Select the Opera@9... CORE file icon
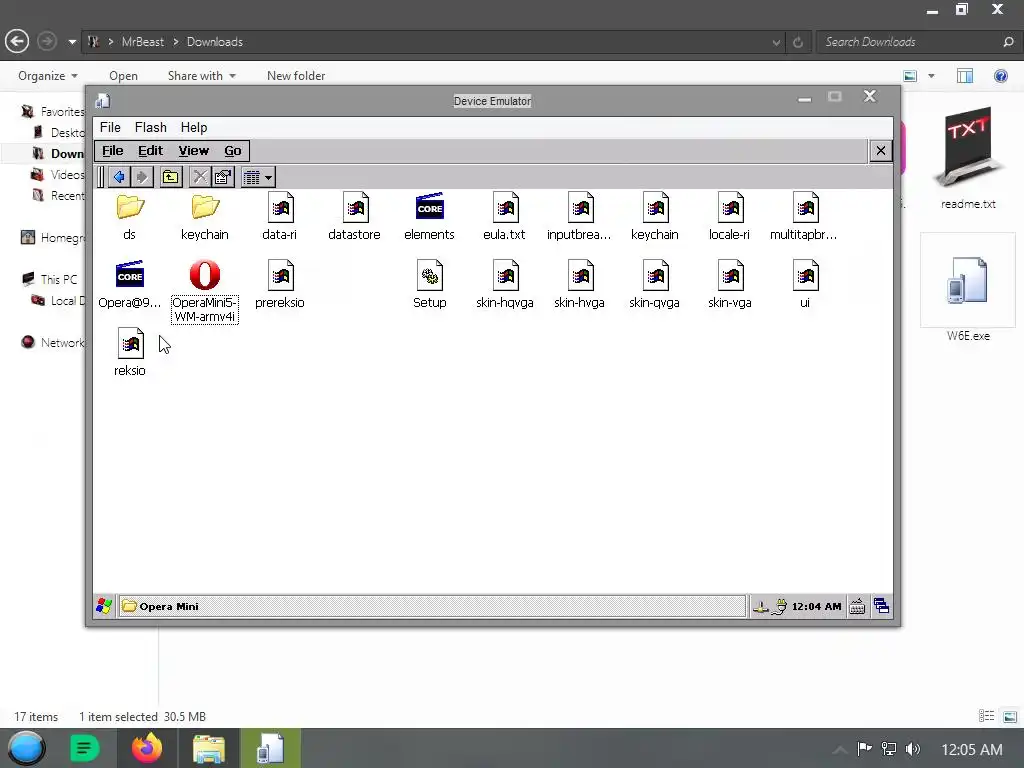Viewport: 1024px width, 768px height. 130,275
